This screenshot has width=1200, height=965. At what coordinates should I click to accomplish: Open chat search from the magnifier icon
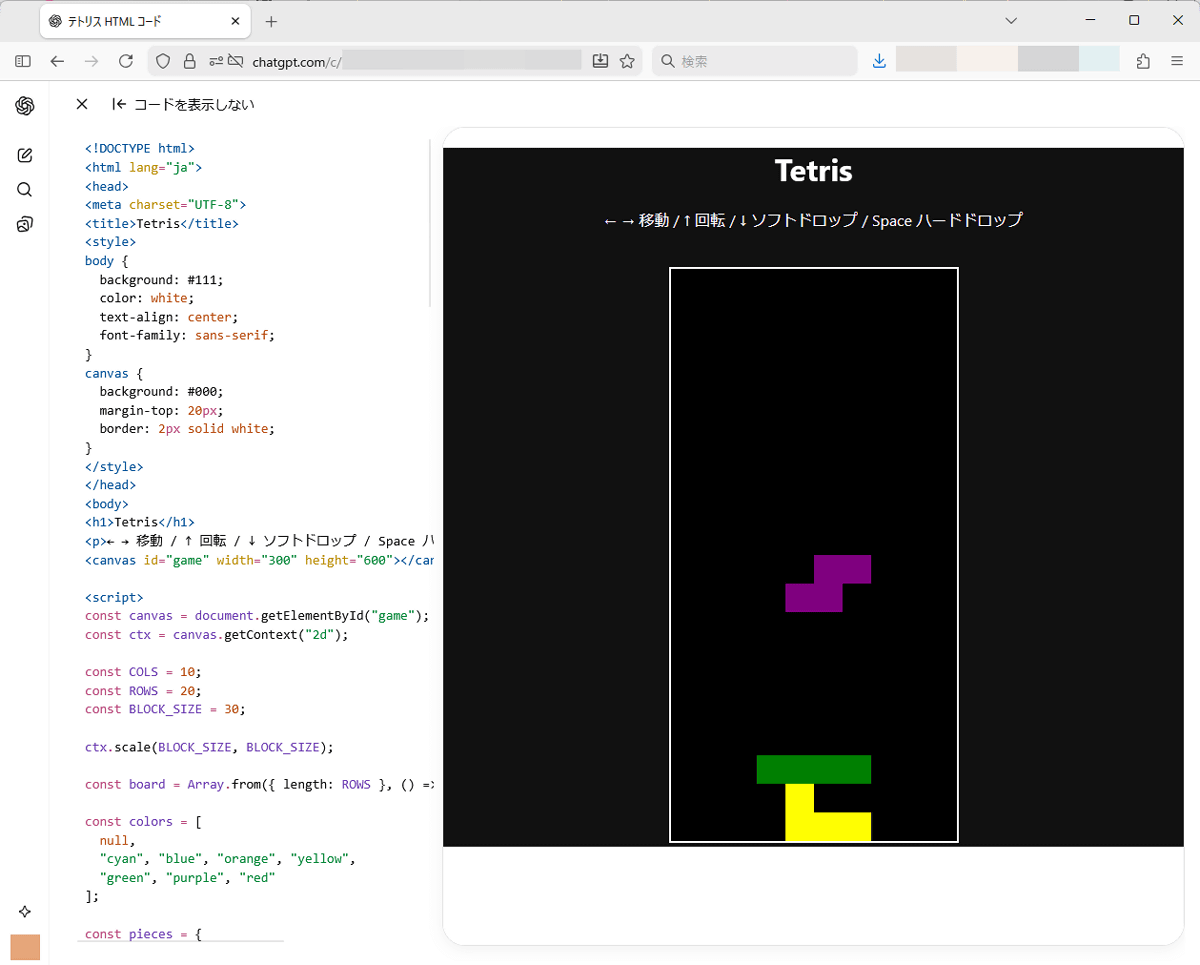coord(25,190)
